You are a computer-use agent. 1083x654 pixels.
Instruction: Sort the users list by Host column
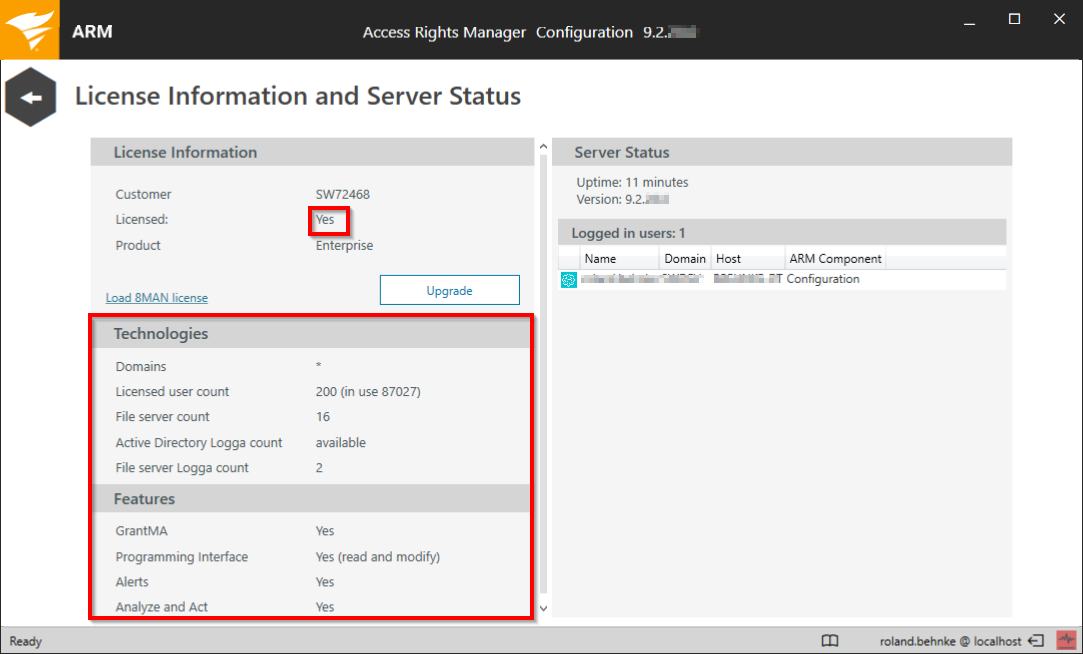coord(728,257)
